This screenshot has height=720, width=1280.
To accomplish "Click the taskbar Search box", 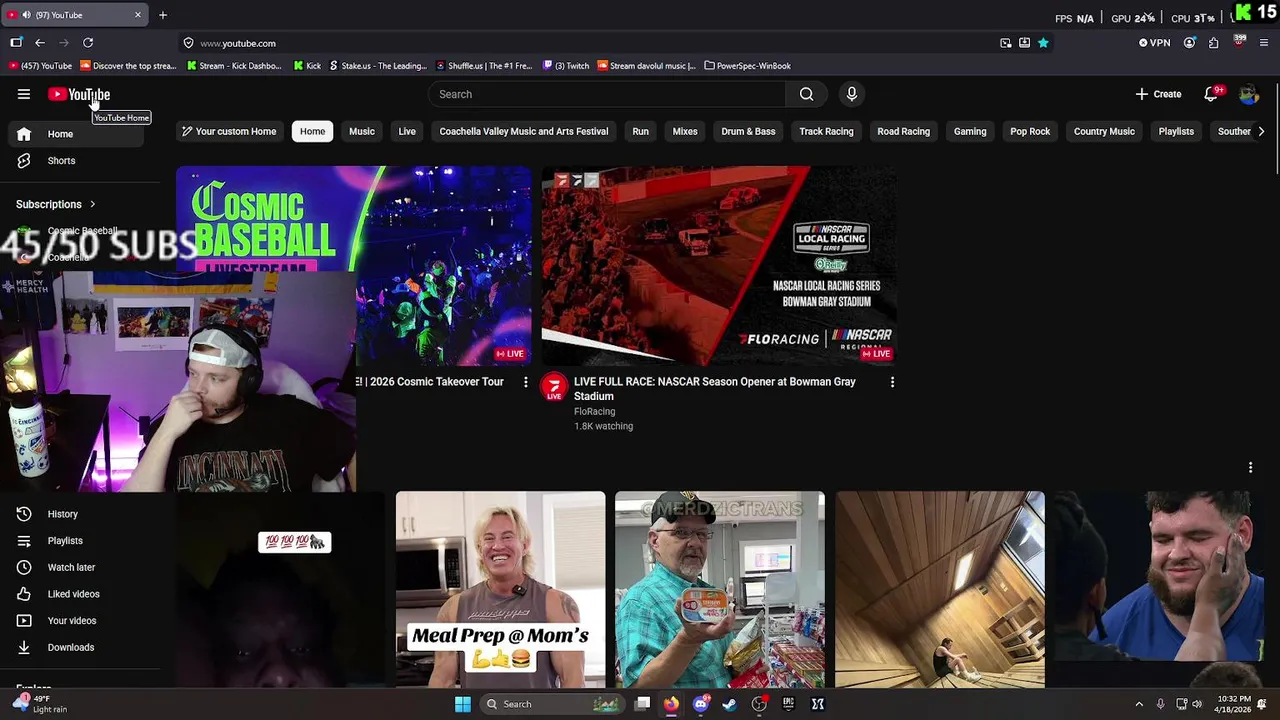I will tap(550, 704).
